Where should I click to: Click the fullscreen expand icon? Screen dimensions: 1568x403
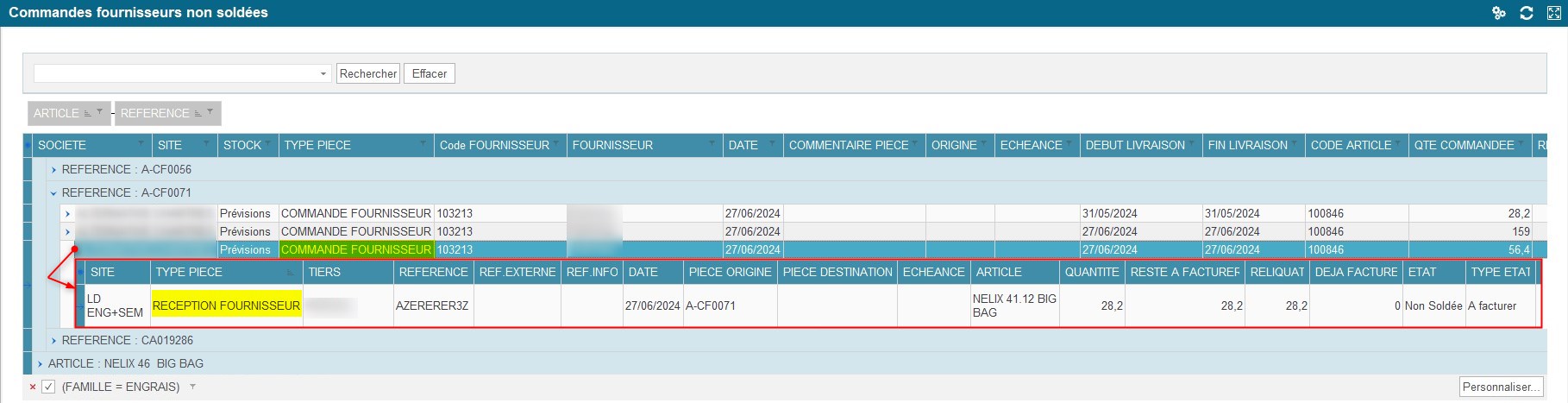click(x=1553, y=13)
